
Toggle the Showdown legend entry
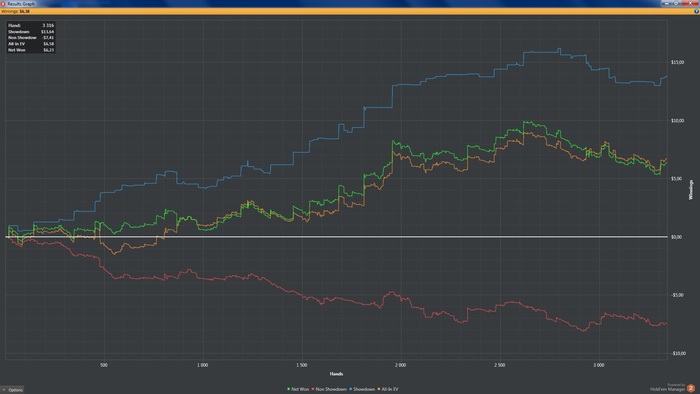(362, 389)
